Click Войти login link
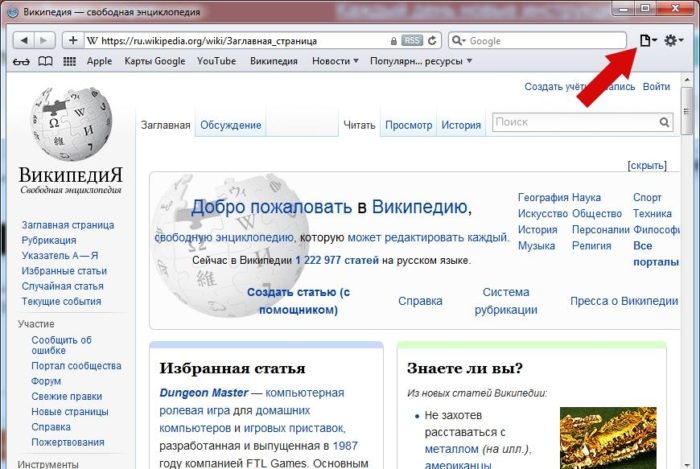This screenshot has height=469, width=700. point(656,87)
